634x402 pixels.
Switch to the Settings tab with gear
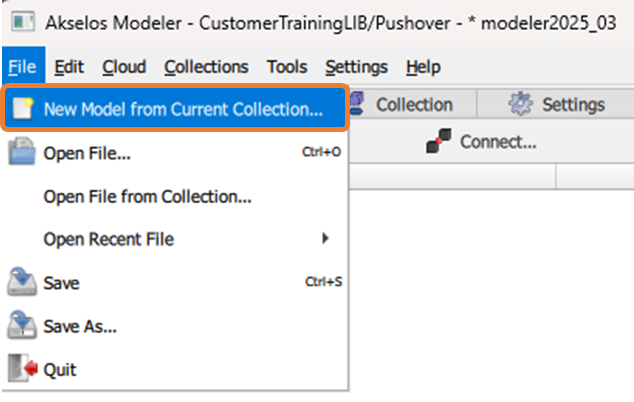pos(556,104)
